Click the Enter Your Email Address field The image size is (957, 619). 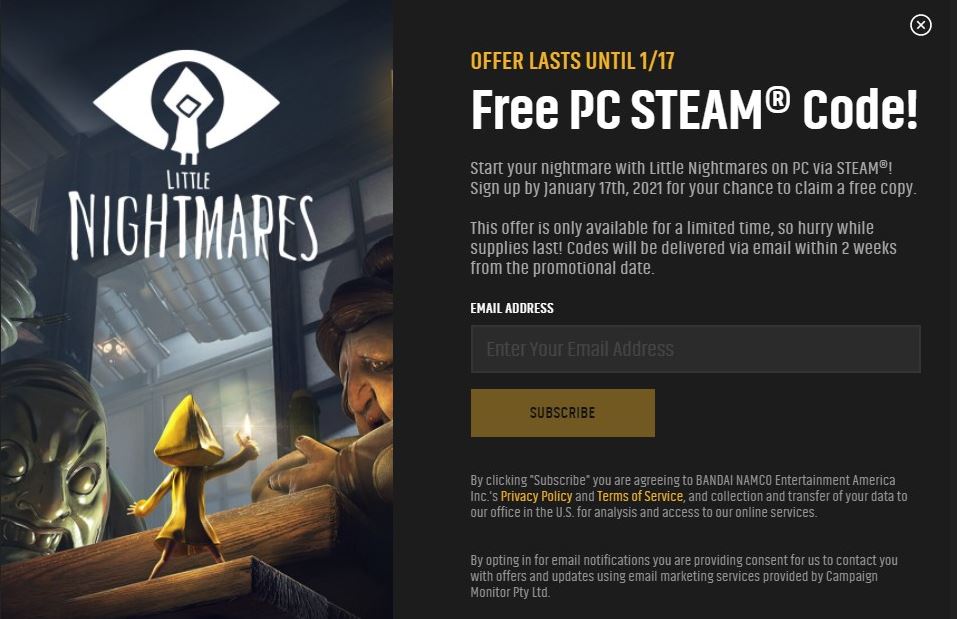pyautogui.click(x=695, y=349)
